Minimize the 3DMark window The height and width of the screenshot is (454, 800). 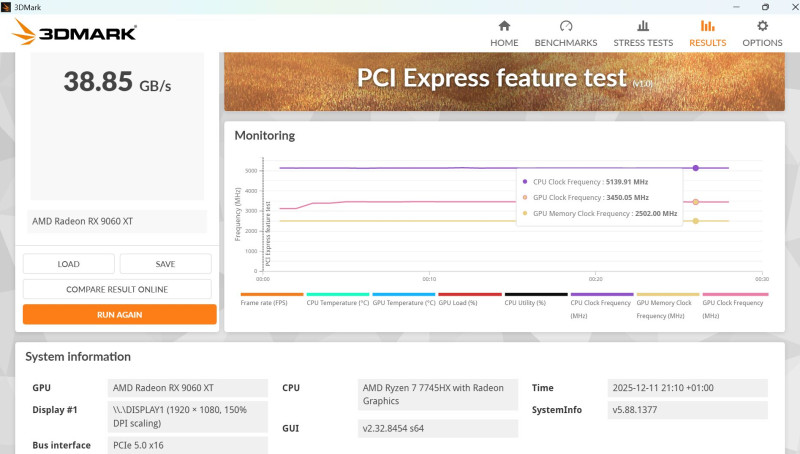(x=736, y=7)
